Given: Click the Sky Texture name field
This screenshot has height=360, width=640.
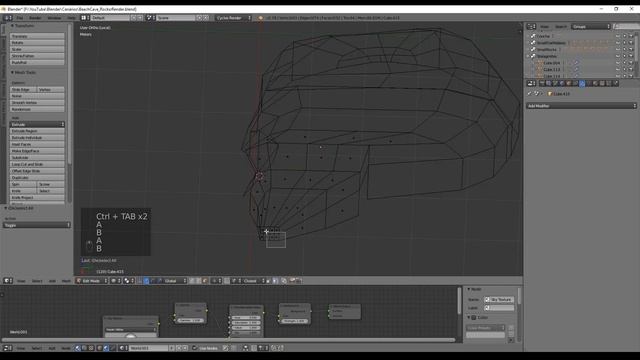Looking at the screenshot, I should (499, 299).
